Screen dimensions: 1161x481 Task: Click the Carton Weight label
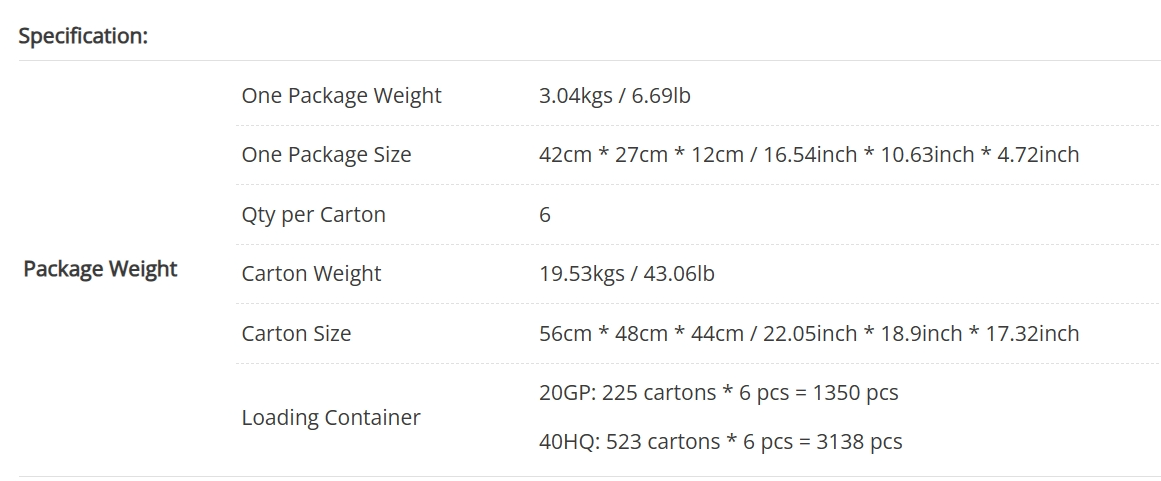(311, 274)
